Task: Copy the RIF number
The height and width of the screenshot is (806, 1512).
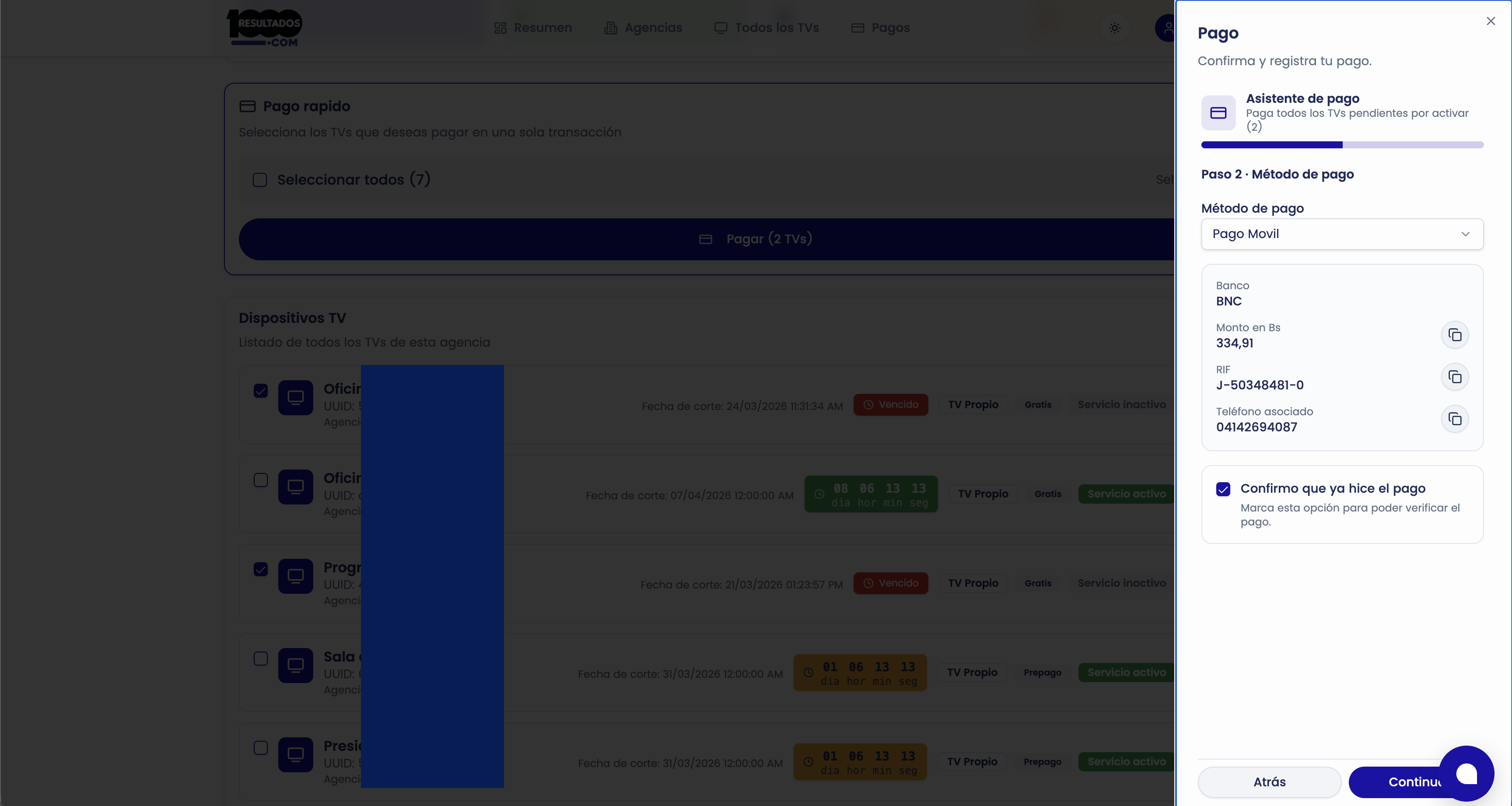Action: pos(1455,377)
